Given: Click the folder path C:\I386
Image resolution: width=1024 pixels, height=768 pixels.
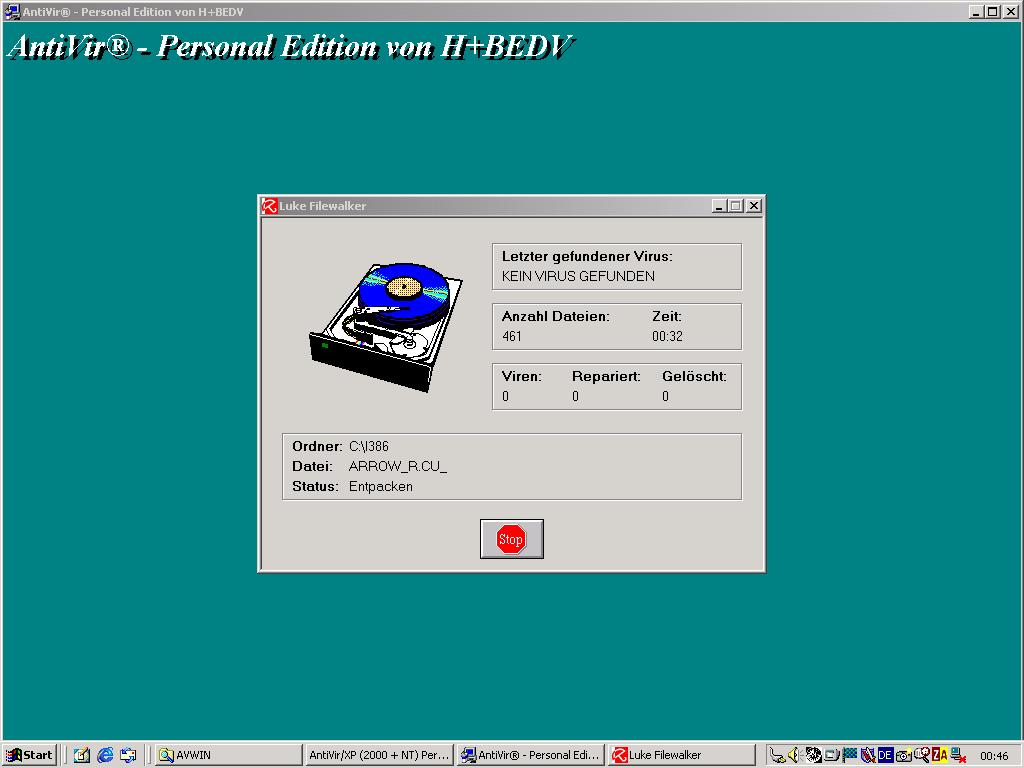Looking at the screenshot, I should (x=369, y=446).
